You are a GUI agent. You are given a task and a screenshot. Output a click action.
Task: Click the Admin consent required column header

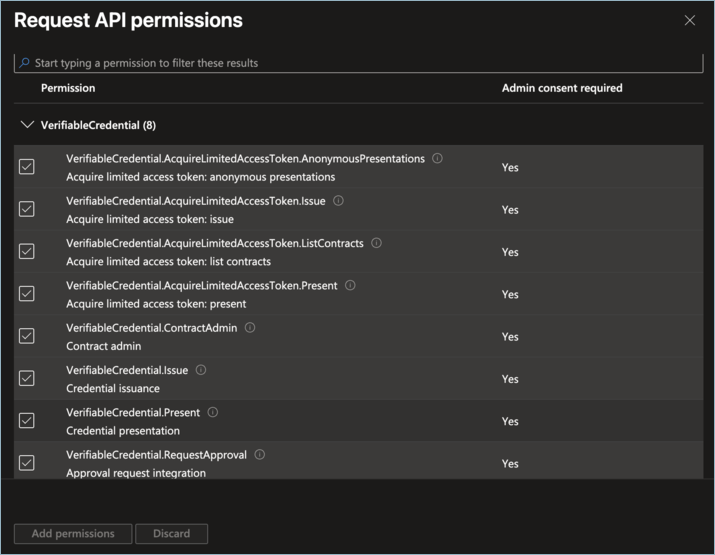click(562, 88)
